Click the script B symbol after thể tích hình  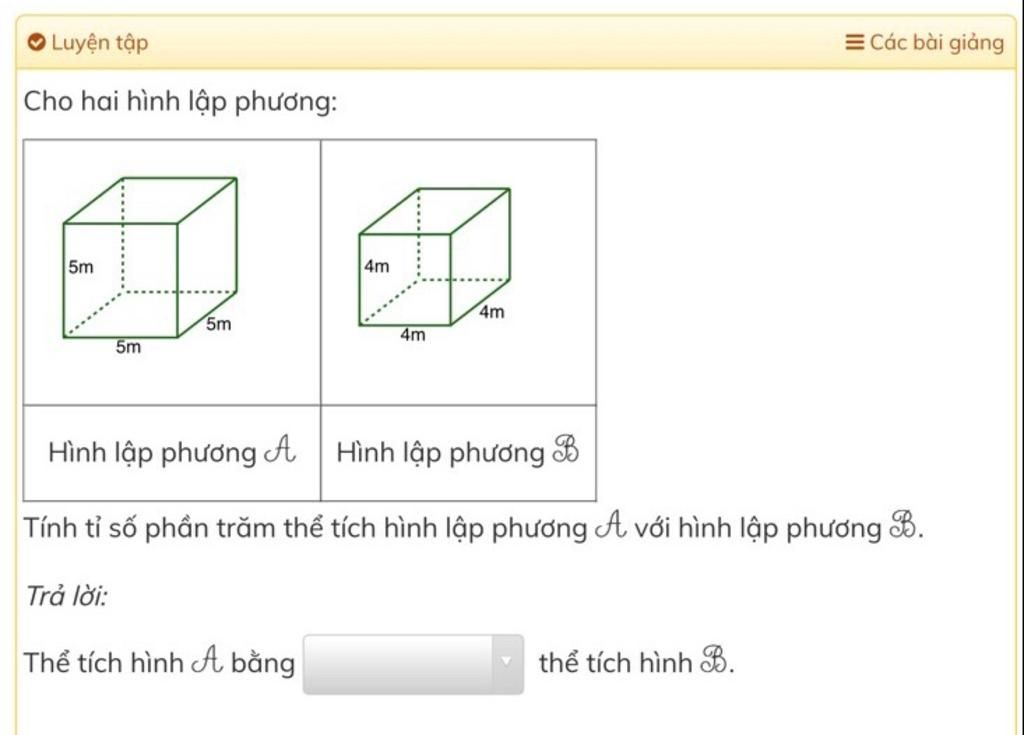pos(714,661)
